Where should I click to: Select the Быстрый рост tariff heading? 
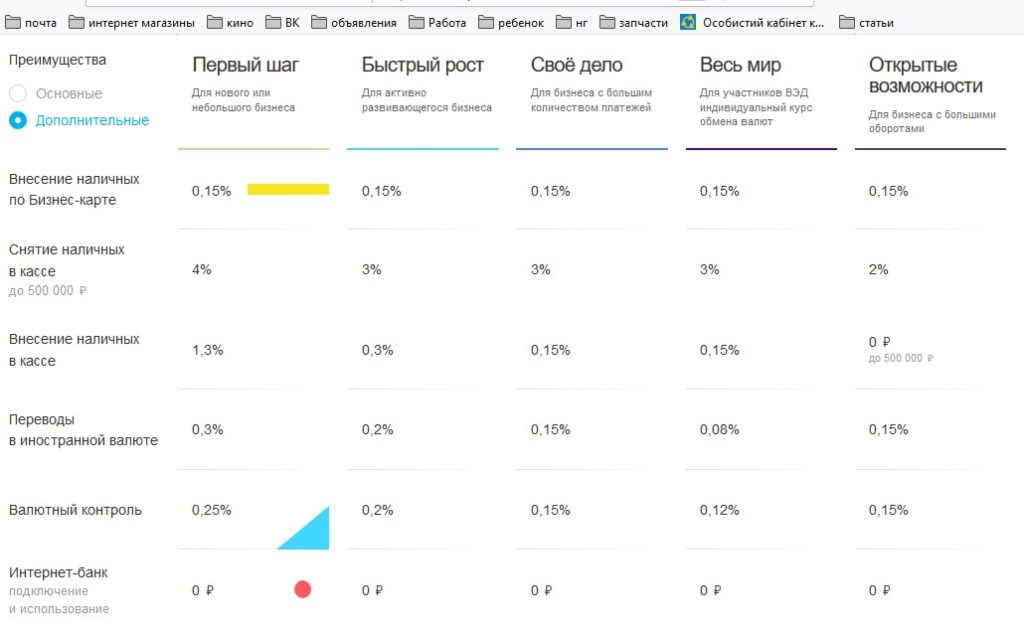tap(423, 65)
